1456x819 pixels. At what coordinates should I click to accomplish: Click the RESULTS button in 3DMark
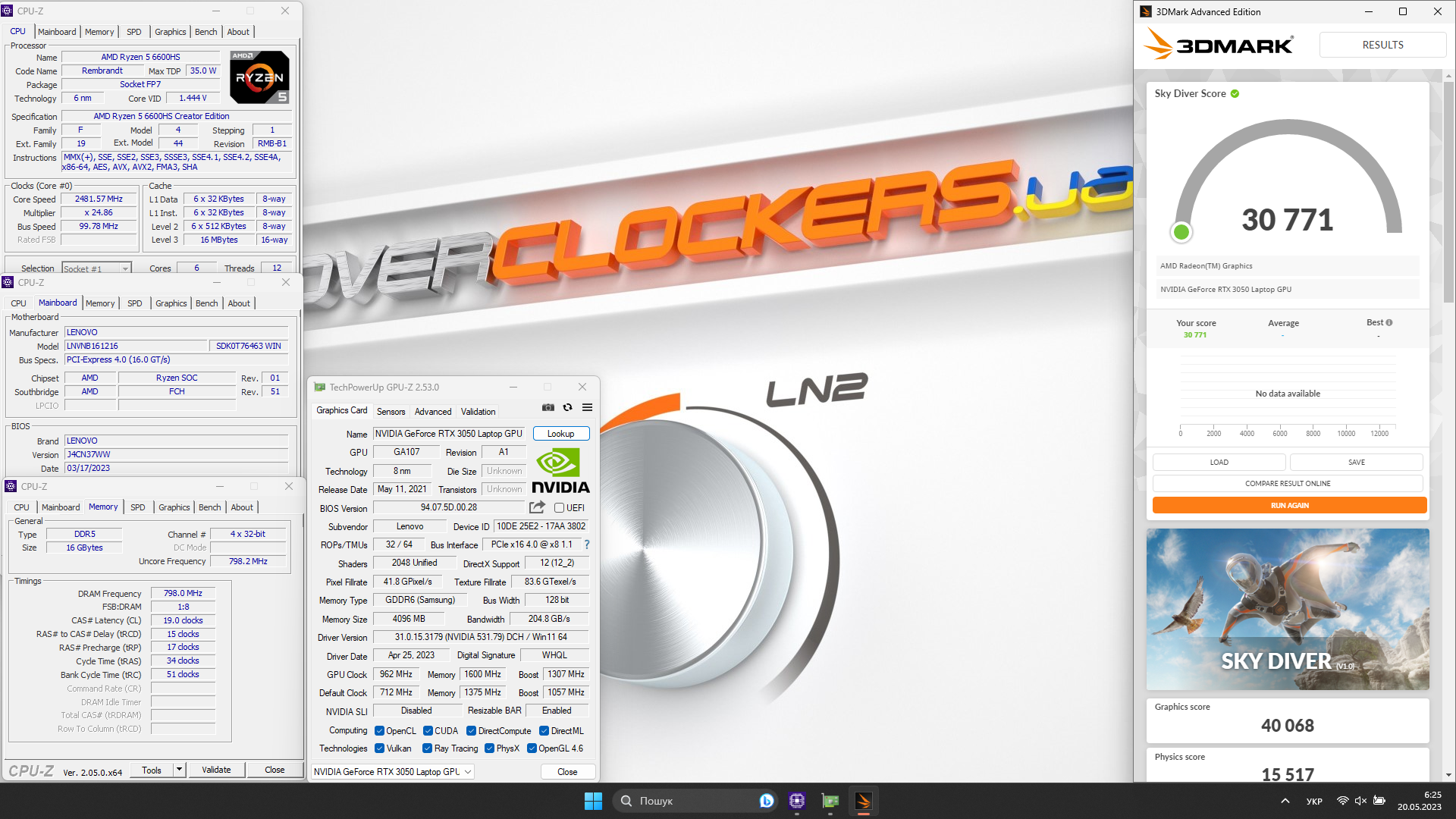click(x=1382, y=45)
